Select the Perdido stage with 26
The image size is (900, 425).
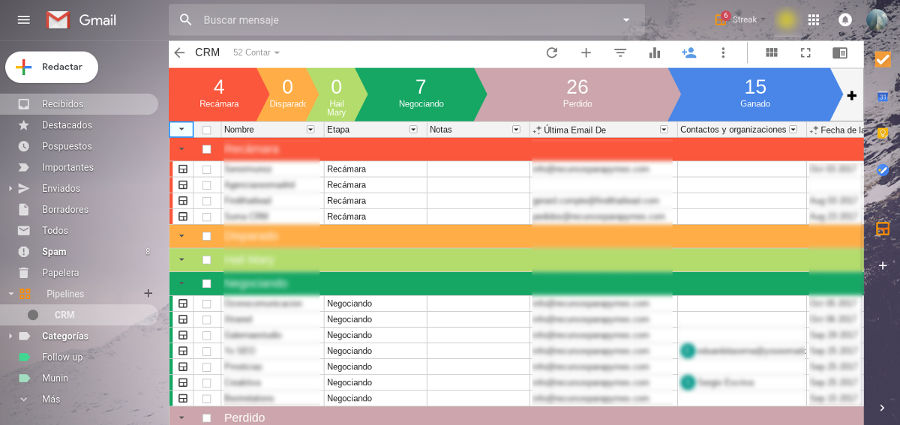click(x=577, y=95)
